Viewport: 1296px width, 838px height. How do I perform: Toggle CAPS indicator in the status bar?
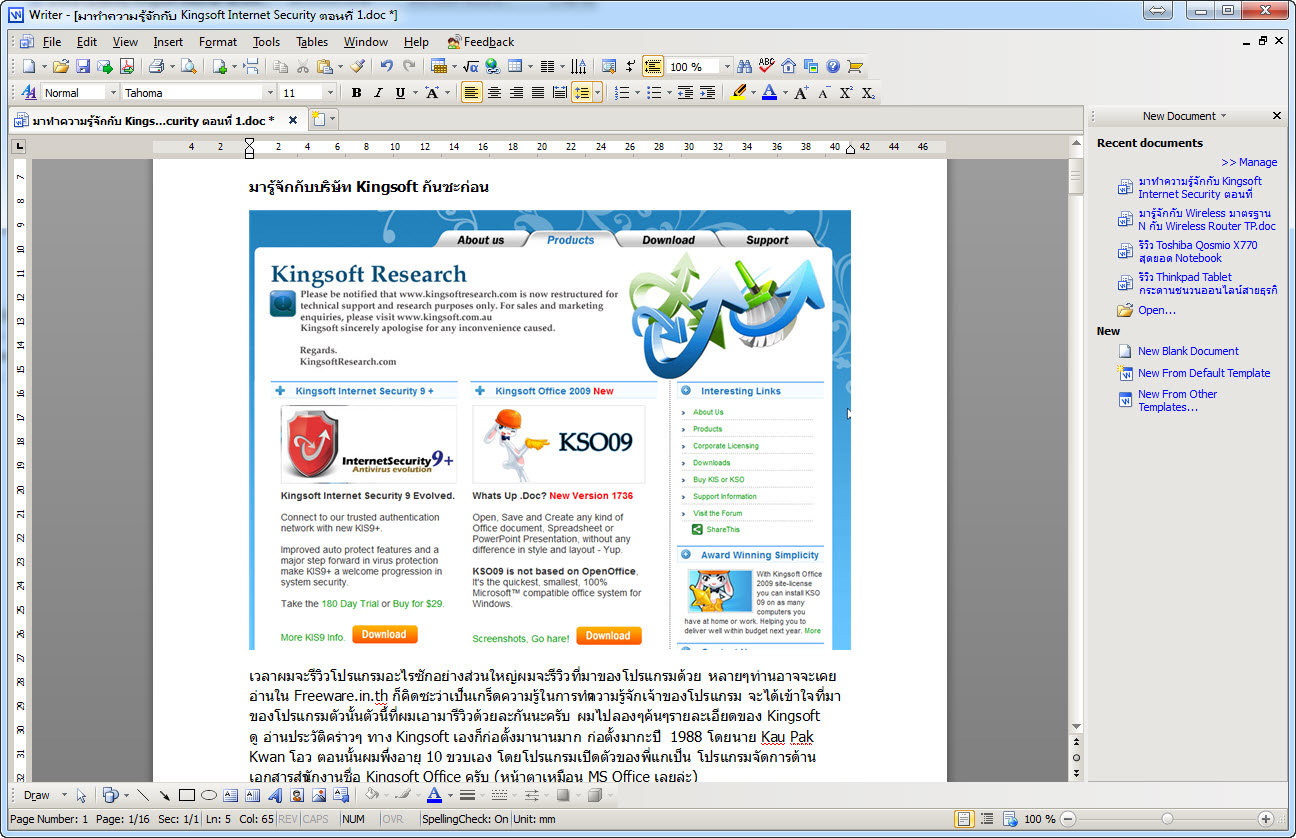click(x=316, y=819)
